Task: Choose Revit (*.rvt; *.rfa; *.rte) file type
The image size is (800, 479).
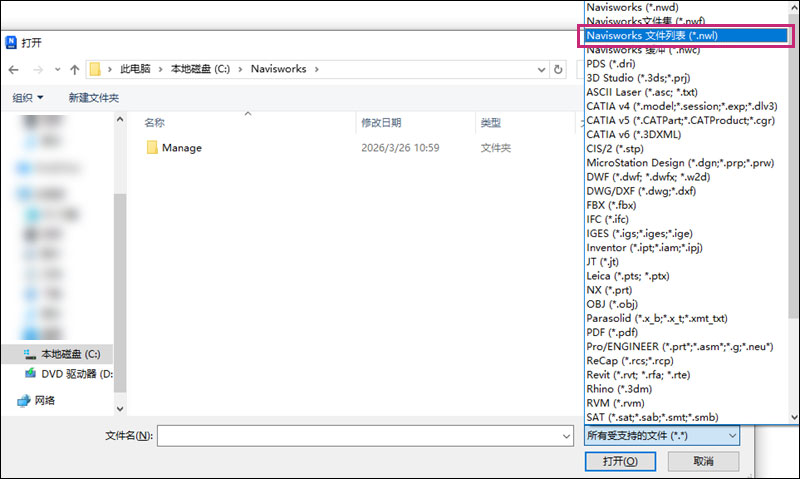Action: pyautogui.click(x=638, y=375)
